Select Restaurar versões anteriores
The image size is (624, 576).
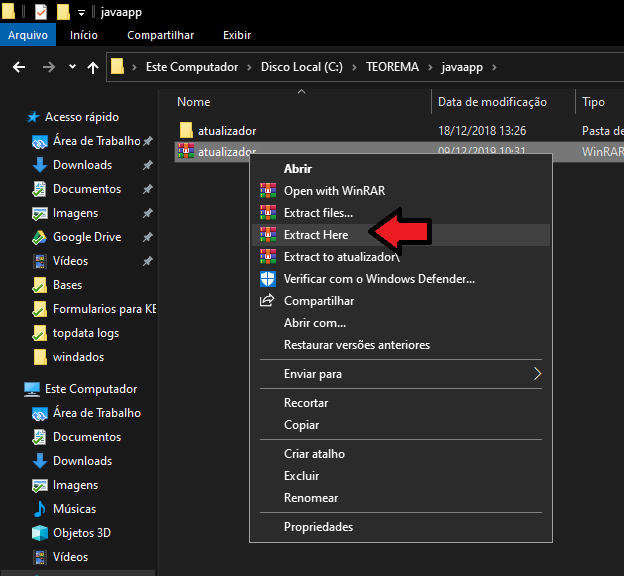coord(401,345)
